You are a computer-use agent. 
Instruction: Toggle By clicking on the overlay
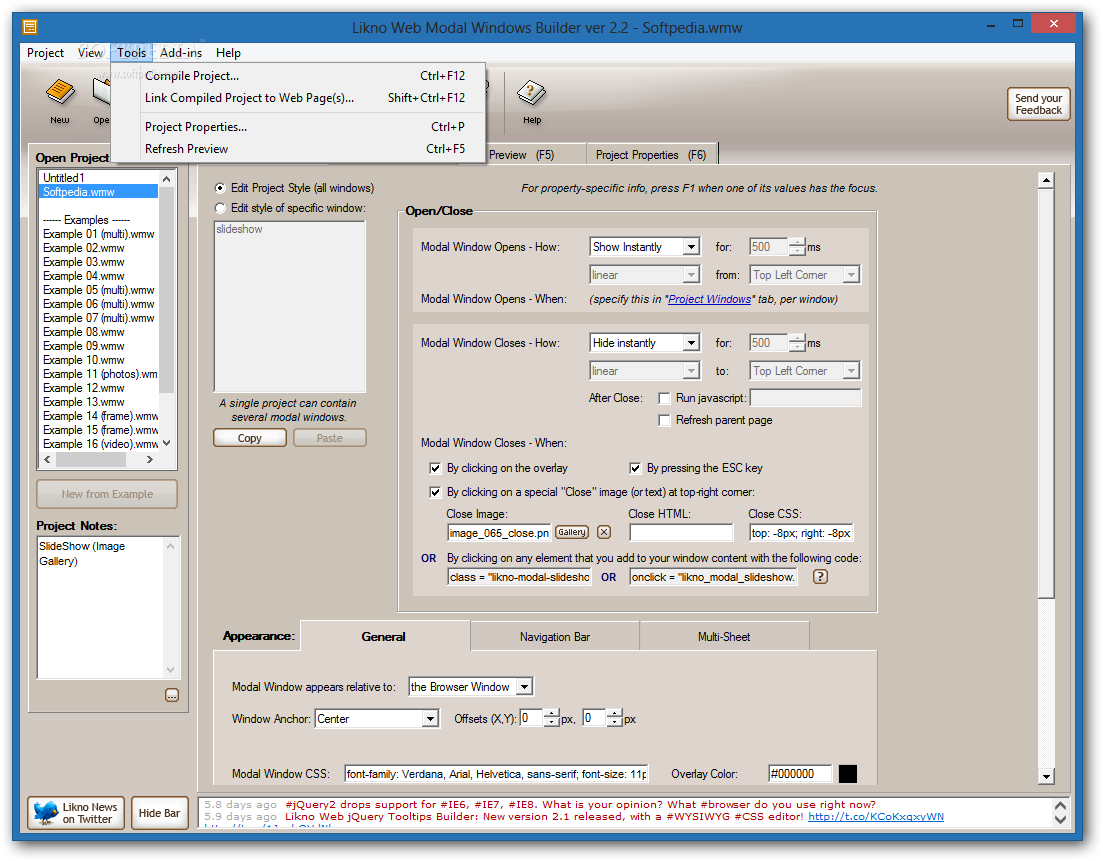click(x=435, y=468)
